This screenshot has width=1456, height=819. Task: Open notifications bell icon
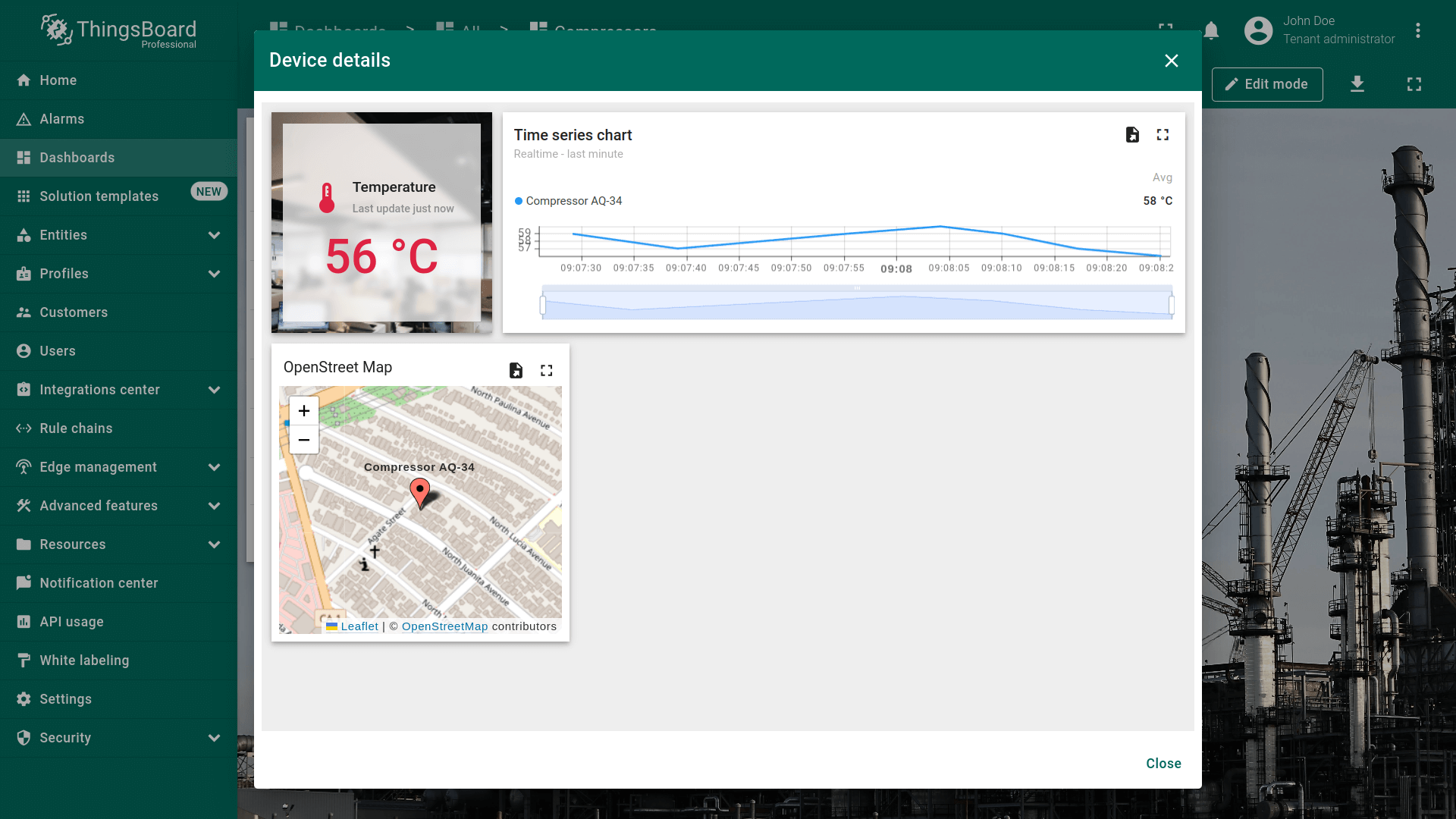click(x=1211, y=31)
